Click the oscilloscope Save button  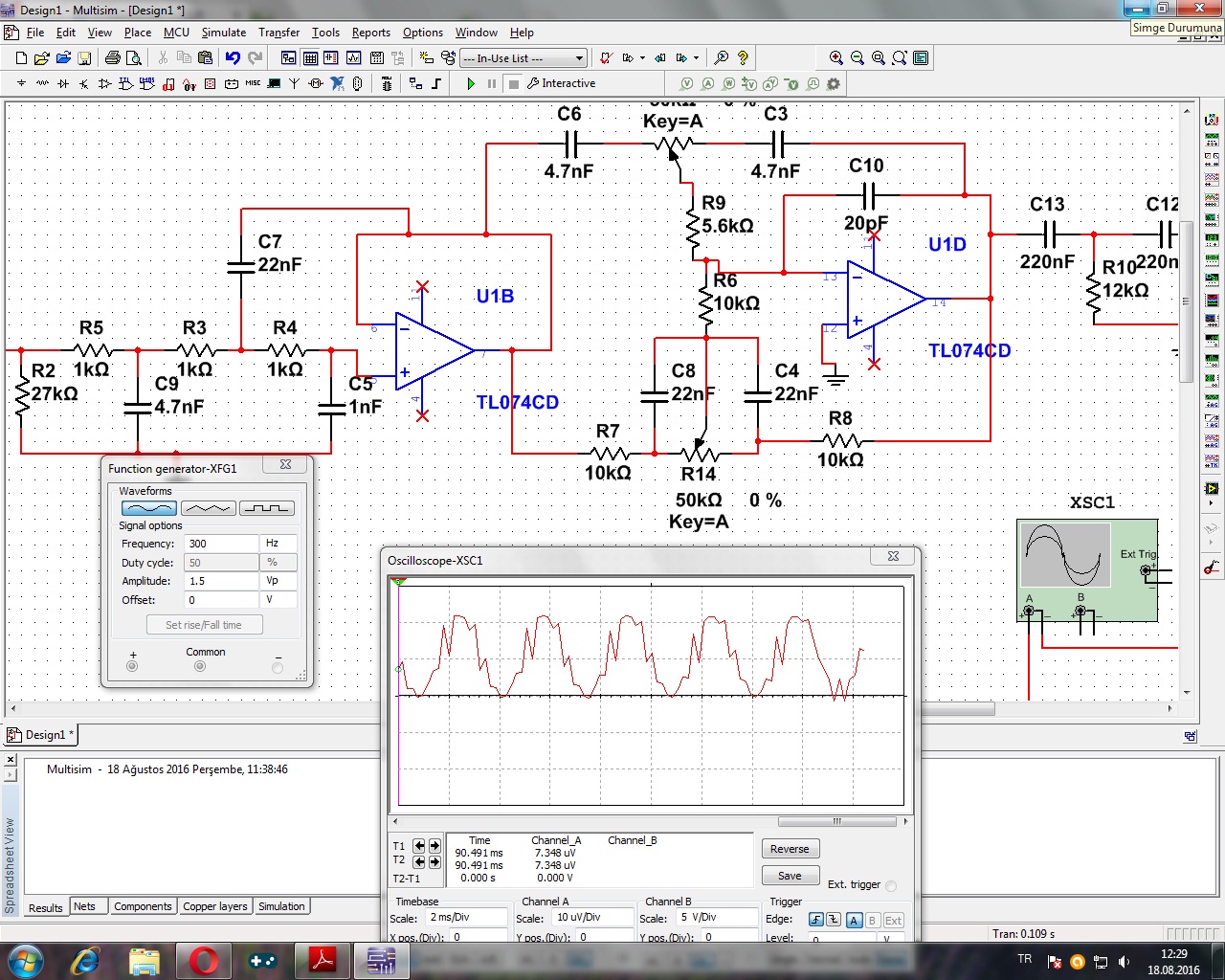(790, 876)
